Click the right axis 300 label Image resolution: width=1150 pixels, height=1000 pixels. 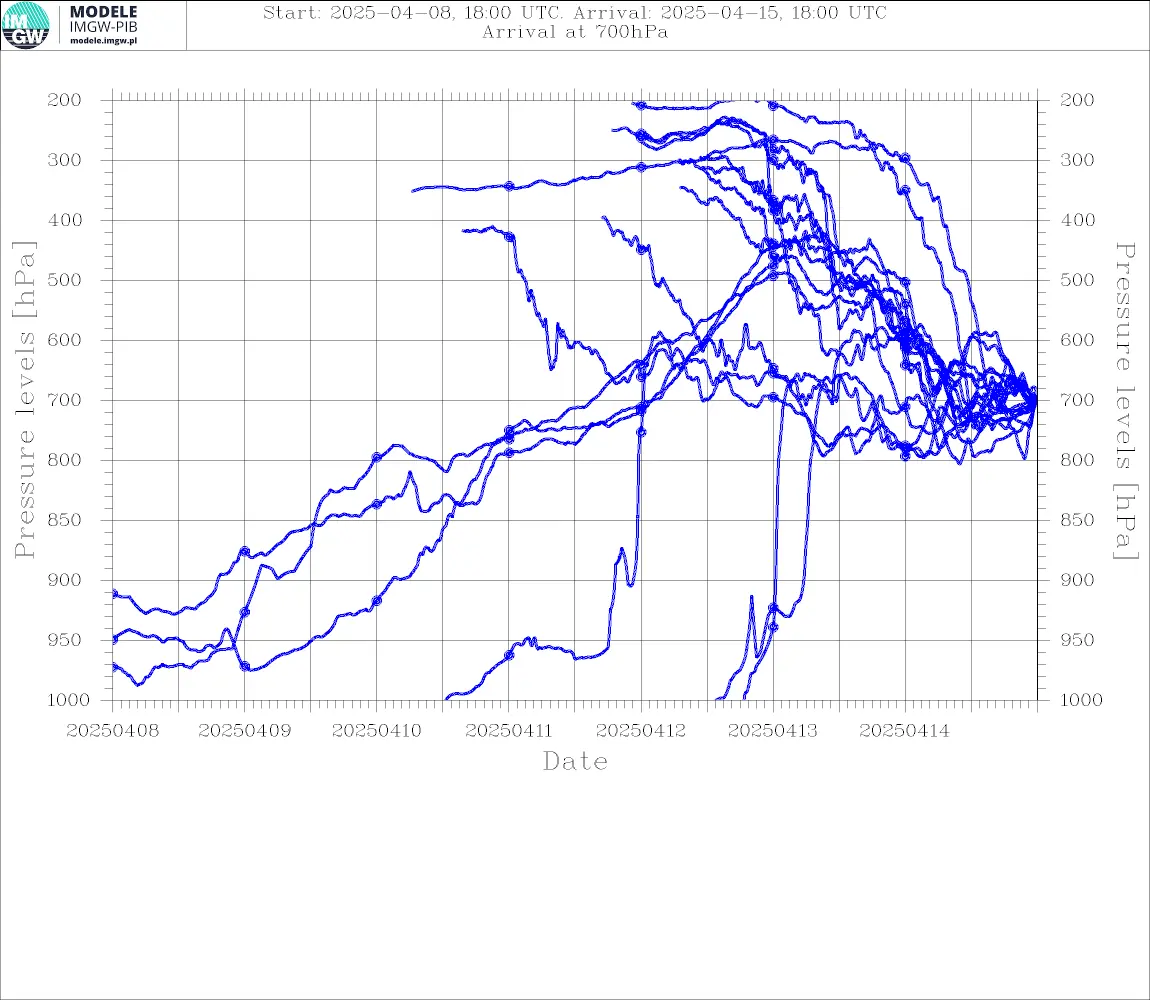[x=1077, y=160]
